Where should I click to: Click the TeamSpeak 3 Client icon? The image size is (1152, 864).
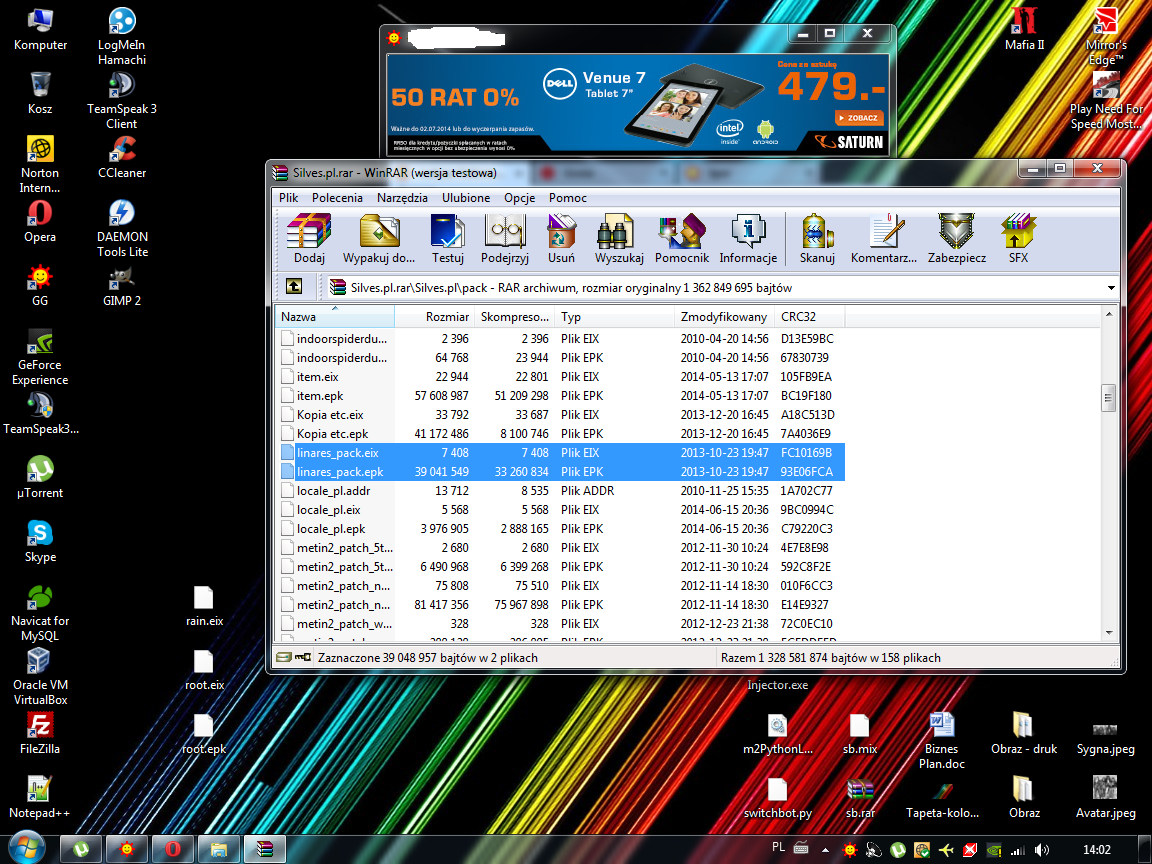tap(122, 100)
